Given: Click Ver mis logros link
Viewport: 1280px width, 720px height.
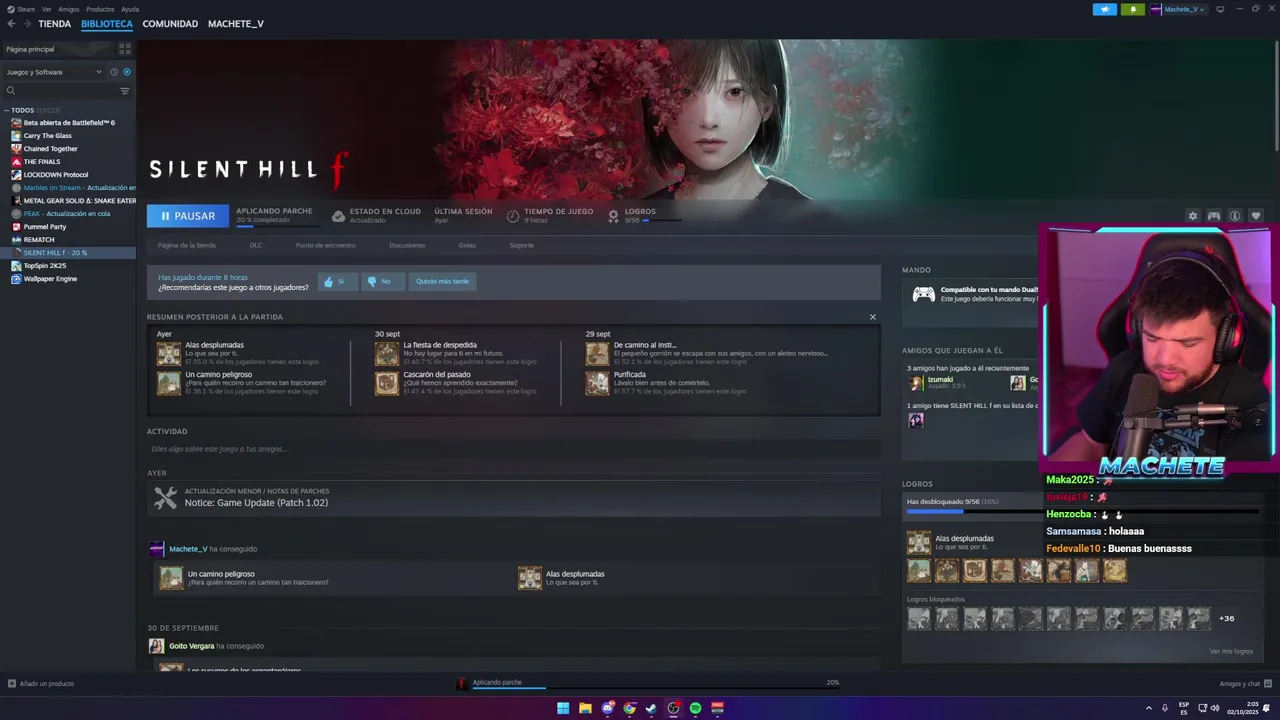Looking at the screenshot, I should (1231, 651).
